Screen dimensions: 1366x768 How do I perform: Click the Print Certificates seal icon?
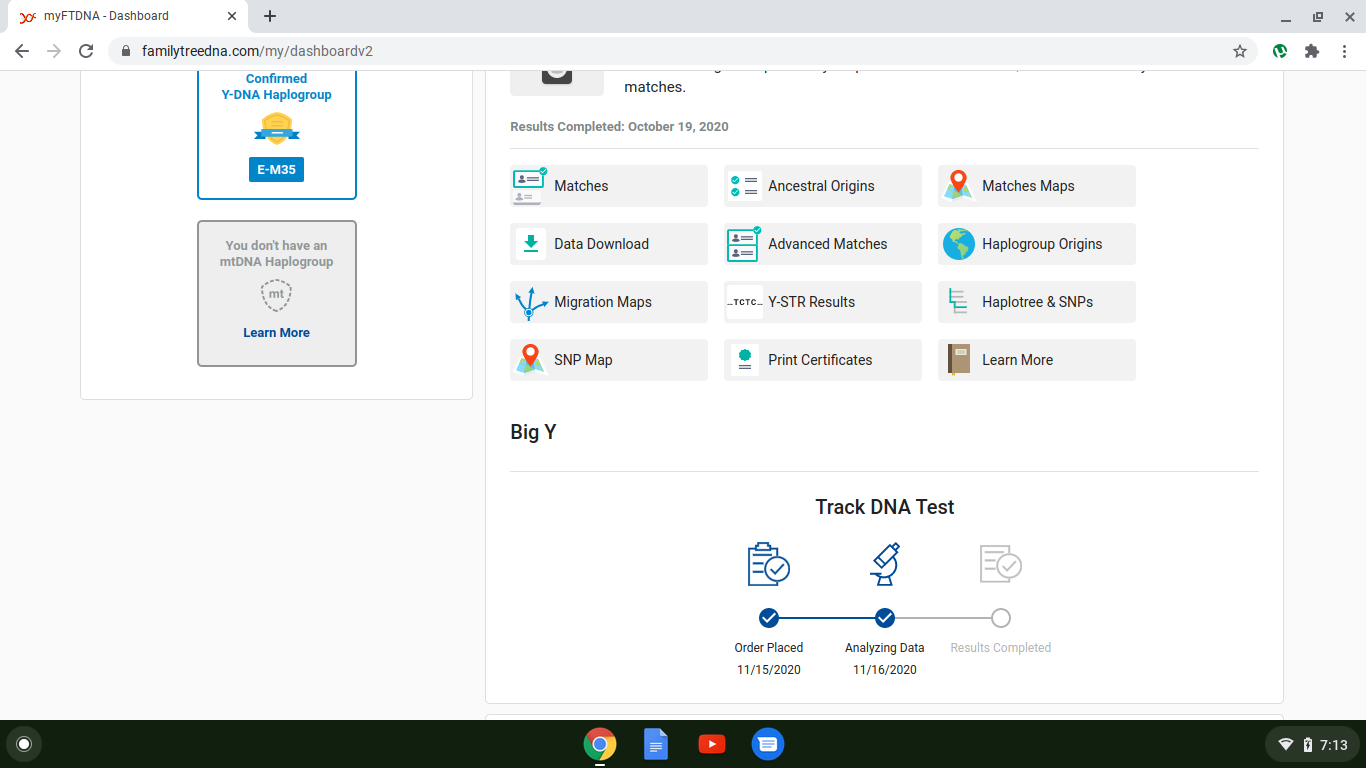(744, 360)
